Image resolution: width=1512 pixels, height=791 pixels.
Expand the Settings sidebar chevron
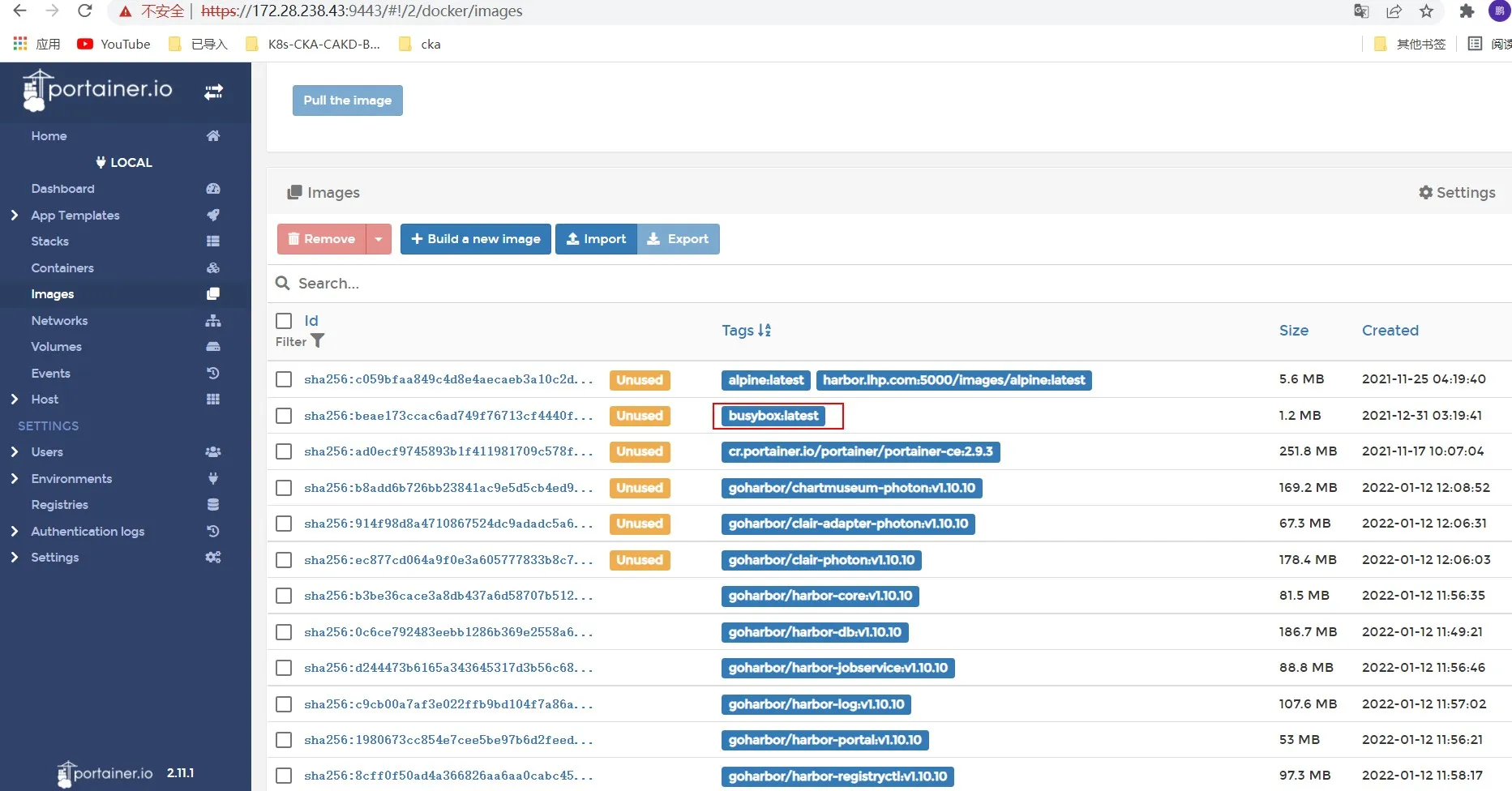[x=15, y=557]
